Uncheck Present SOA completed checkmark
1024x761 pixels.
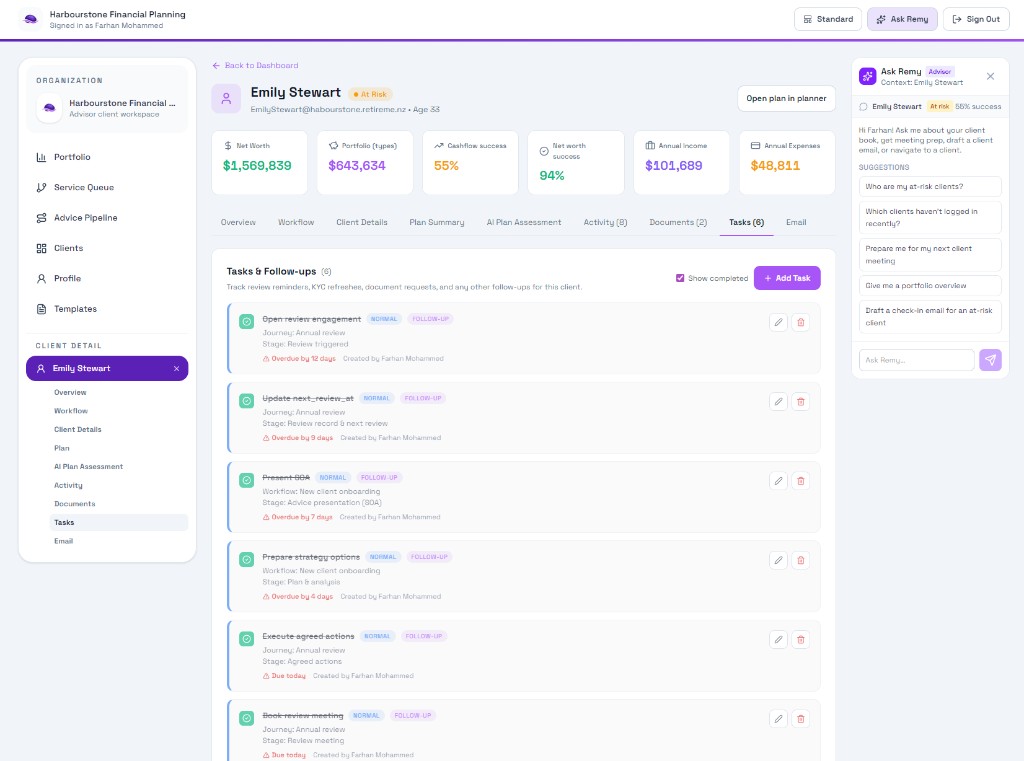[246, 480]
